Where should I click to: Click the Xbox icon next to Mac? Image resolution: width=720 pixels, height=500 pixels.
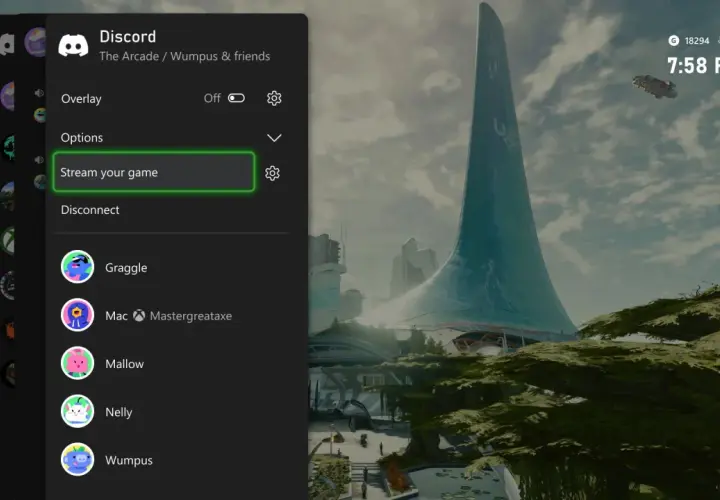pyautogui.click(x=139, y=315)
